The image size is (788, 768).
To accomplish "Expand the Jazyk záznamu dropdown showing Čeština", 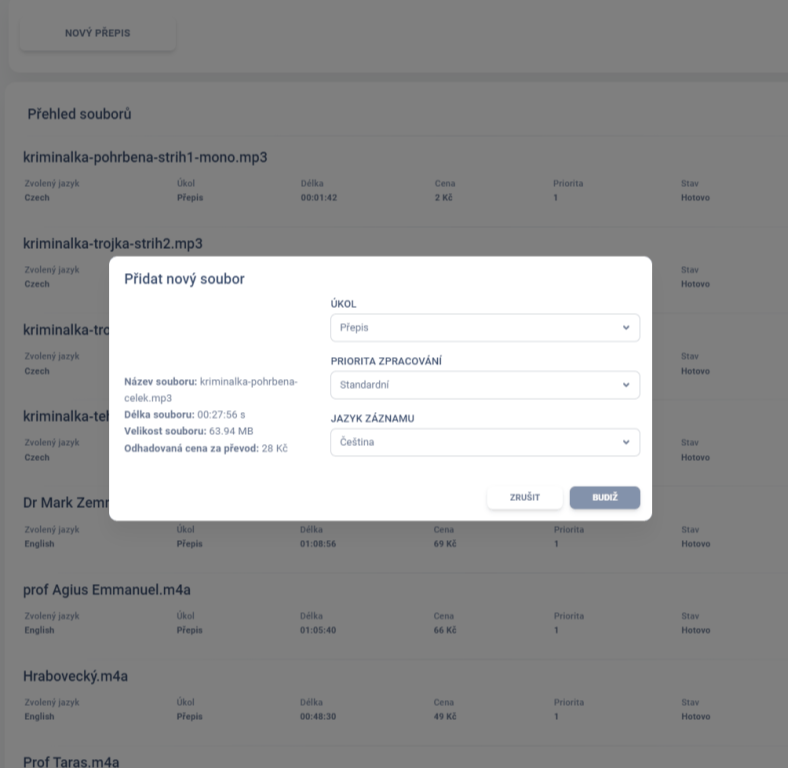I will (x=484, y=442).
